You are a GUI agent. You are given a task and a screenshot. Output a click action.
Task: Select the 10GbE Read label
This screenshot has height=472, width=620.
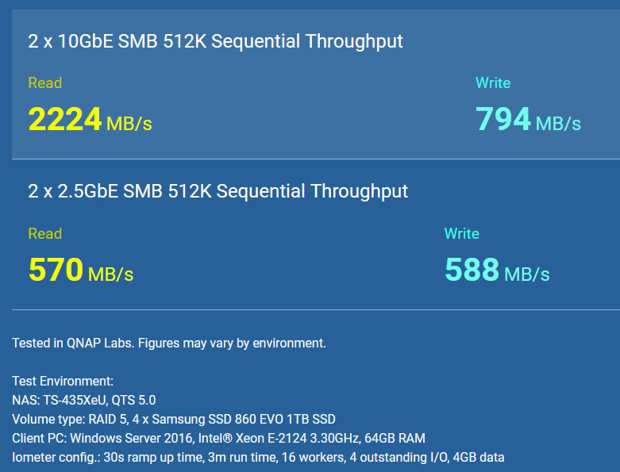click(x=45, y=83)
